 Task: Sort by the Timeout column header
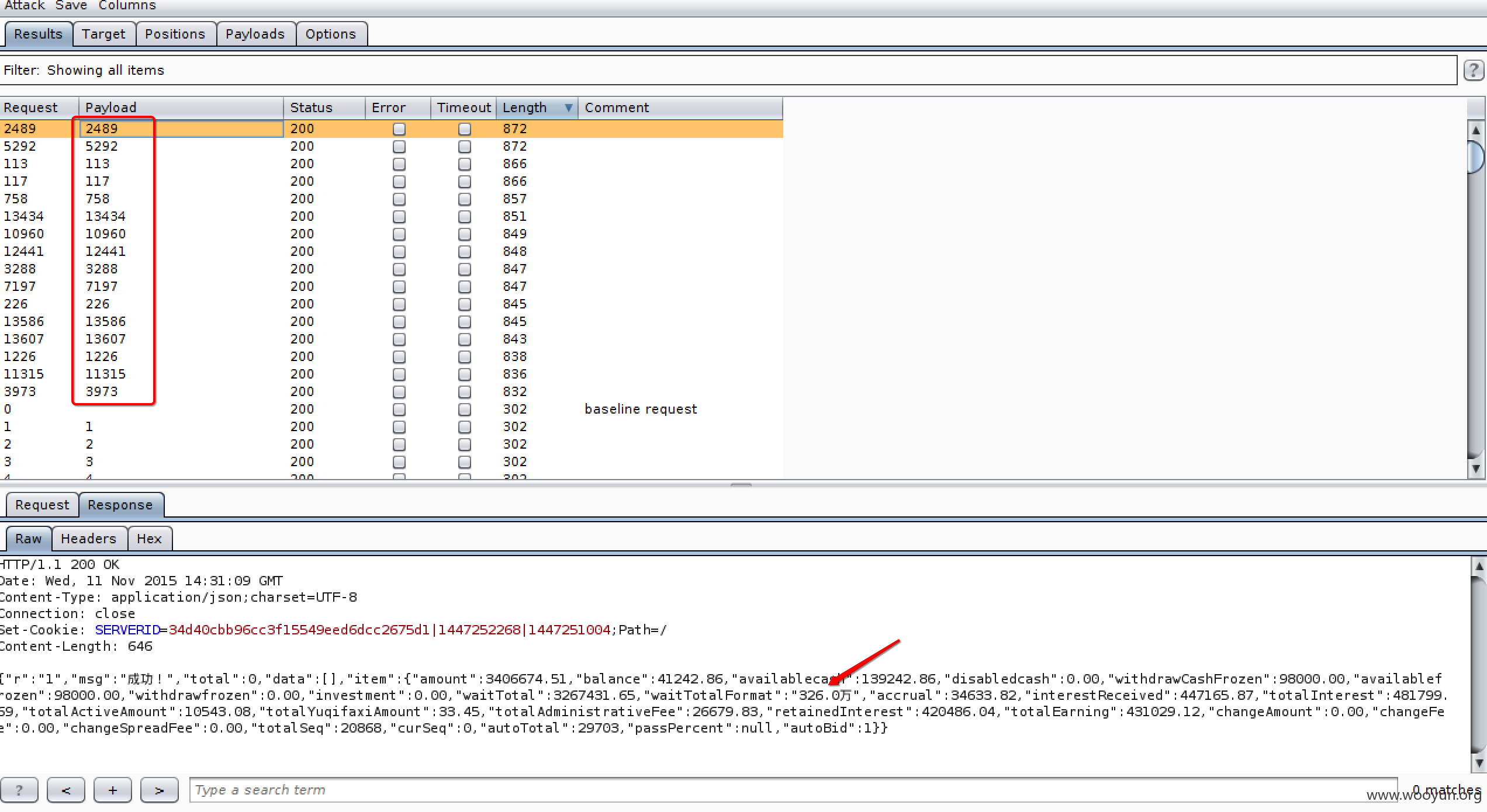(464, 108)
